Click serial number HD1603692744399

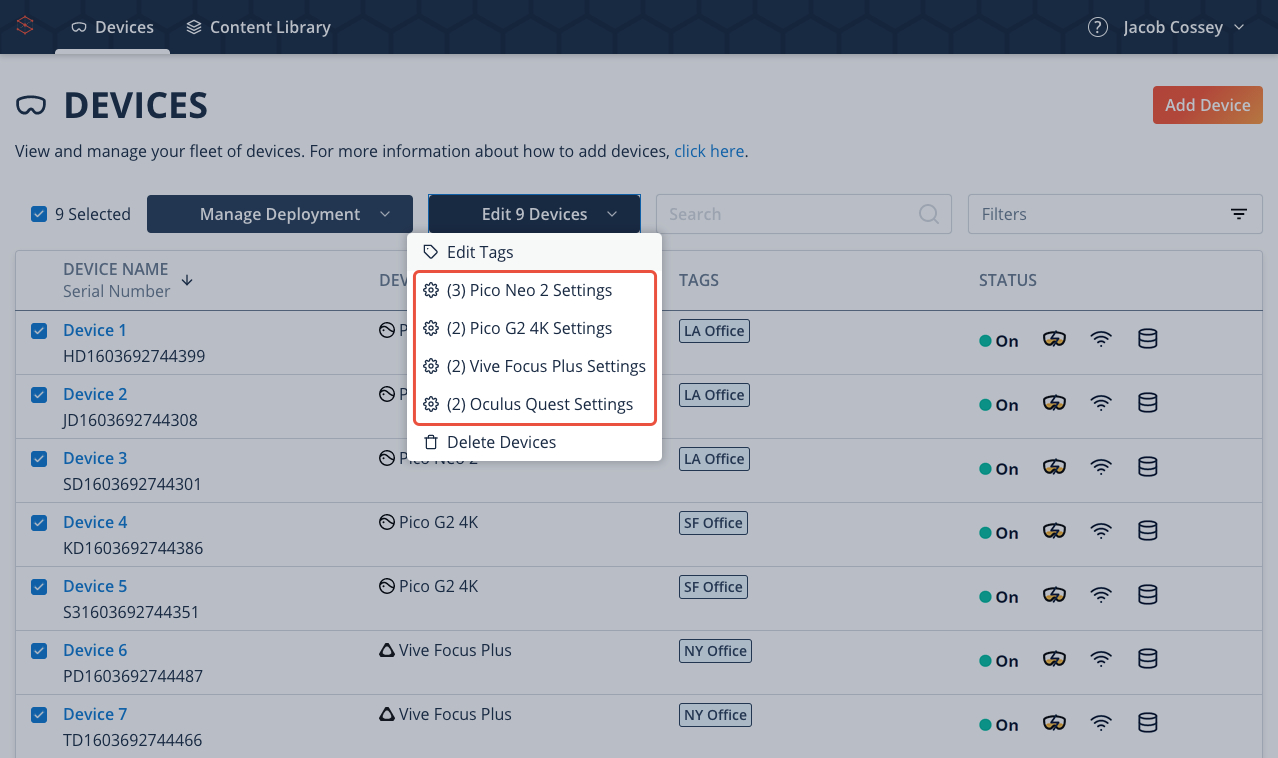click(x=134, y=356)
